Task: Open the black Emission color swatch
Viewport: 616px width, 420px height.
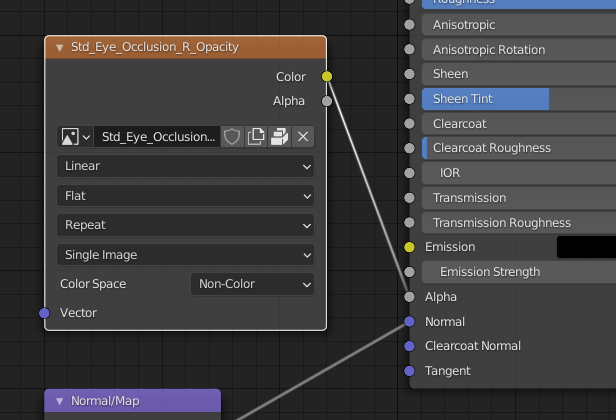Action: pos(587,247)
